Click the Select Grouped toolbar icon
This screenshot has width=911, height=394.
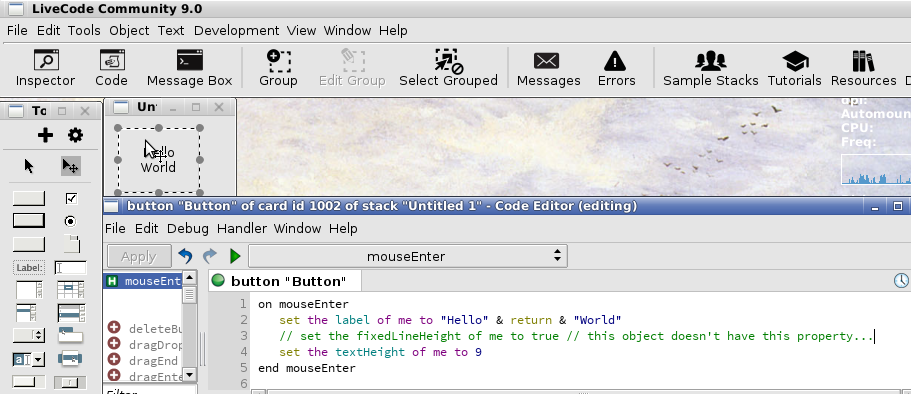point(448,68)
